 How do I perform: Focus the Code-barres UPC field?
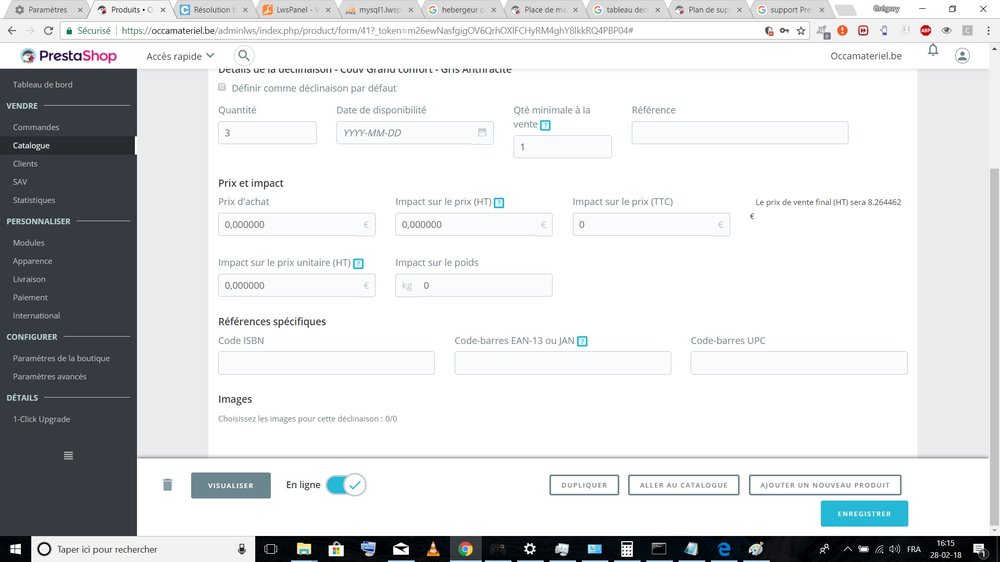798,363
